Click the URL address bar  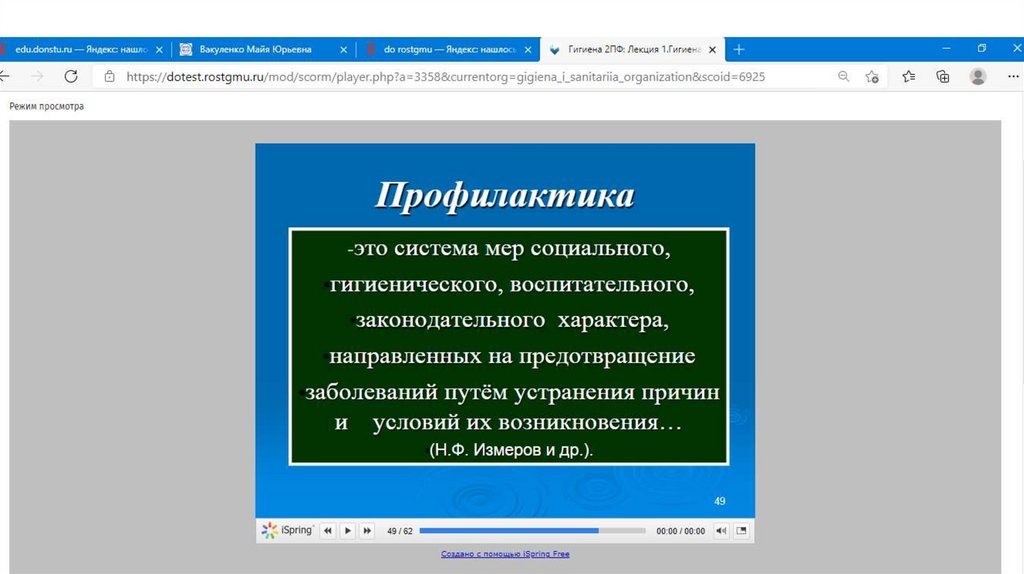(445, 76)
